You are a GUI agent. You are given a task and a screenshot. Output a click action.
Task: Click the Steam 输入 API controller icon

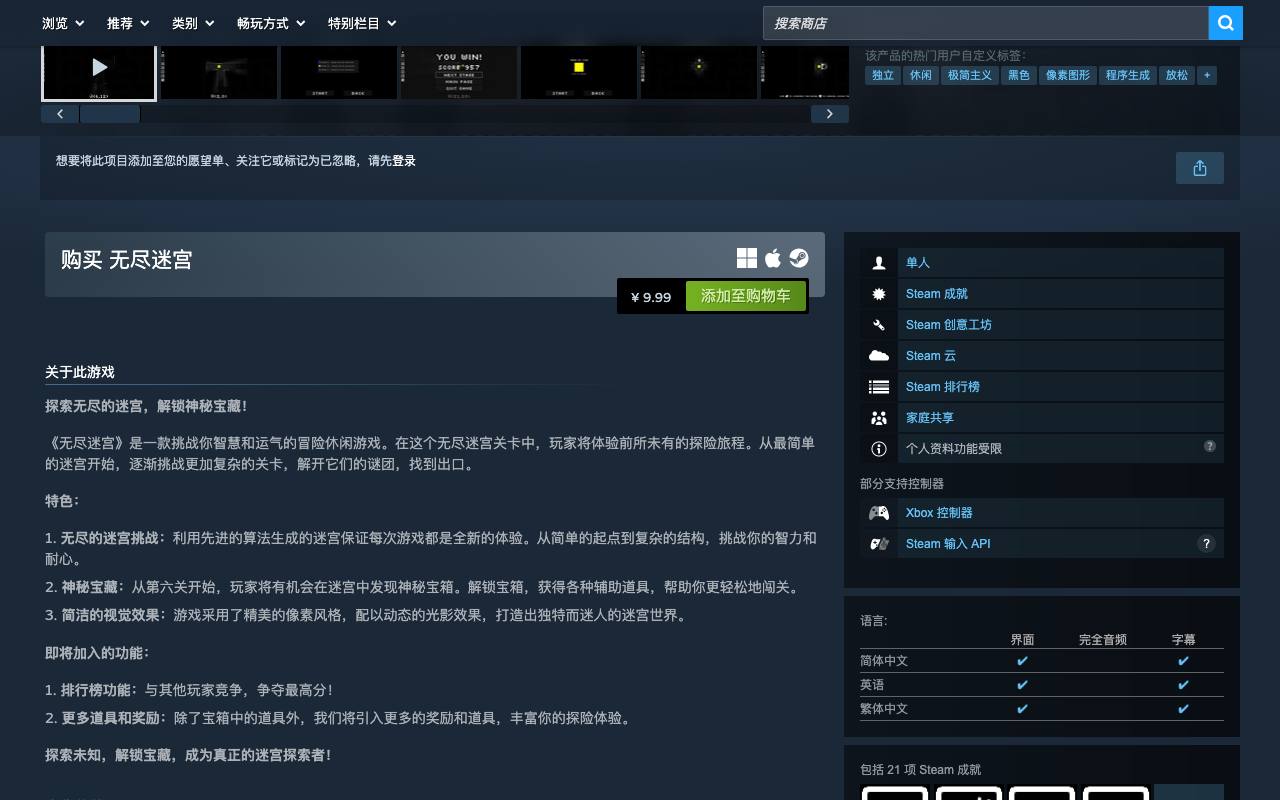pyautogui.click(x=879, y=544)
